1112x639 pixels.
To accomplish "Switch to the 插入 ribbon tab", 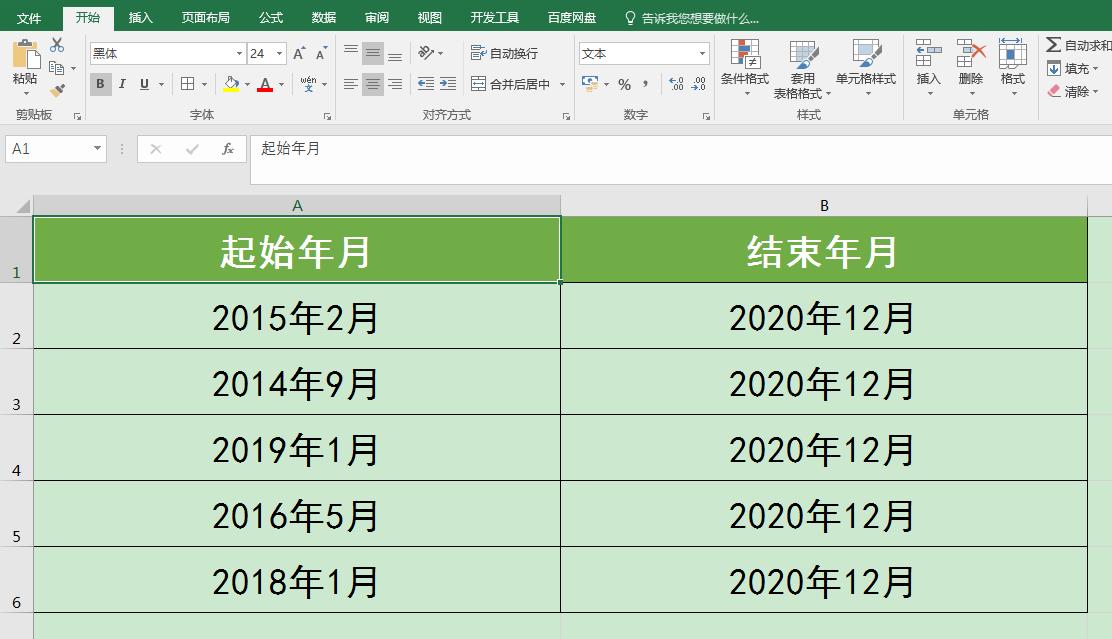I will [139, 16].
